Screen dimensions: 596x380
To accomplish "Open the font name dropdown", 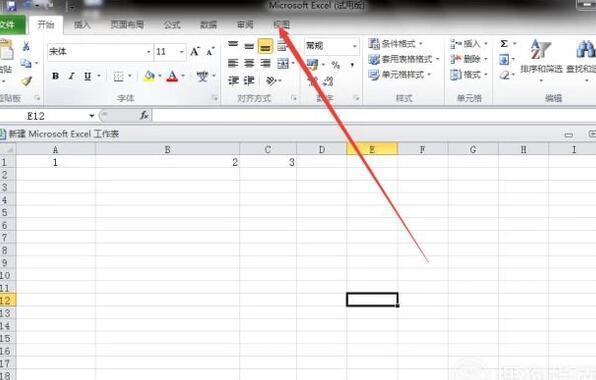I will click(x=149, y=52).
